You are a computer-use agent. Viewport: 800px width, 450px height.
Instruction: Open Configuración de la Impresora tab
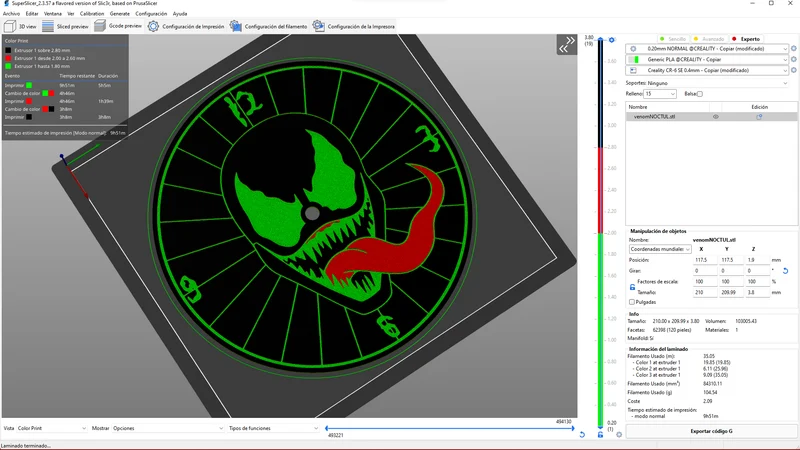pos(354,26)
